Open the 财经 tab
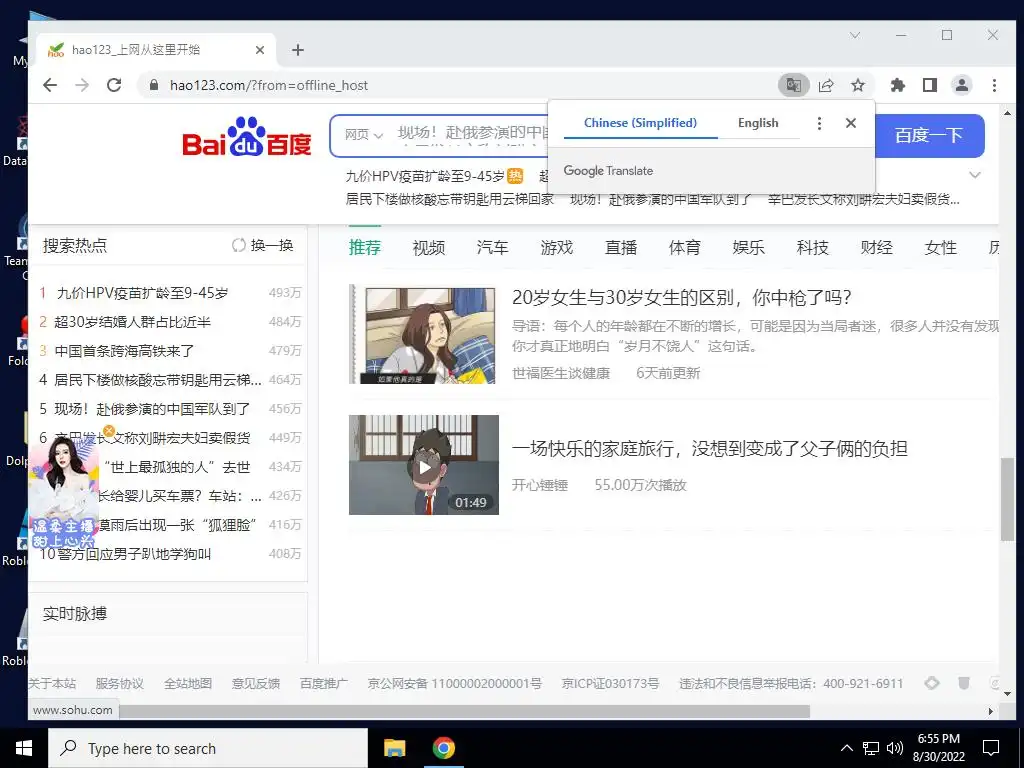Image resolution: width=1024 pixels, height=768 pixels. point(876,248)
